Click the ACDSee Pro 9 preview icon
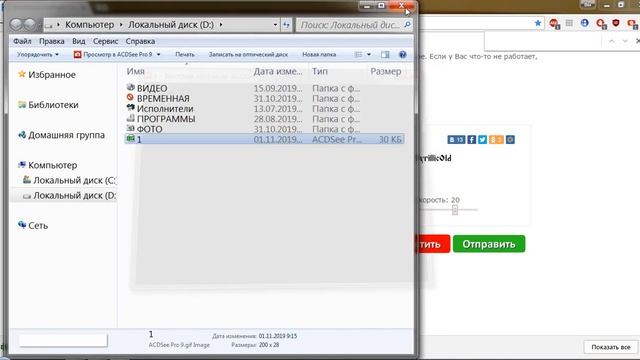640x360 pixels. 78,54
